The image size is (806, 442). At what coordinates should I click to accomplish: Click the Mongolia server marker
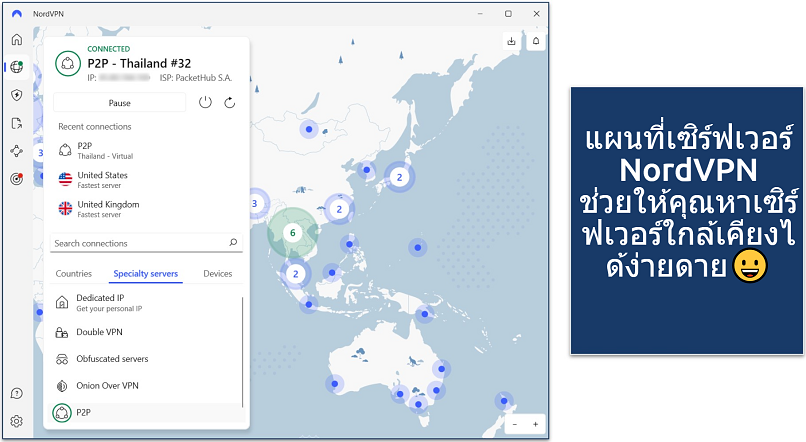[x=309, y=130]
